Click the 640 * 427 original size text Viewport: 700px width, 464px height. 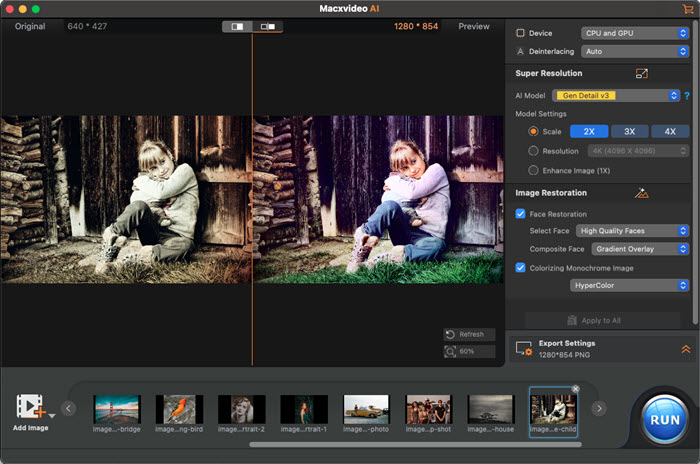click(87, 26)
